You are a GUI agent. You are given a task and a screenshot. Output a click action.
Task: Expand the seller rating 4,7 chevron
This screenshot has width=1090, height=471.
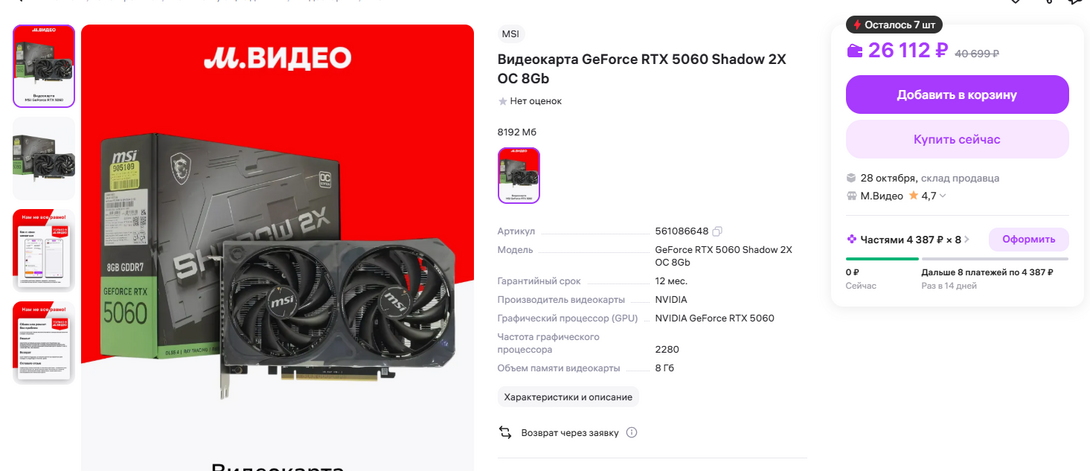tap(943, 196)
